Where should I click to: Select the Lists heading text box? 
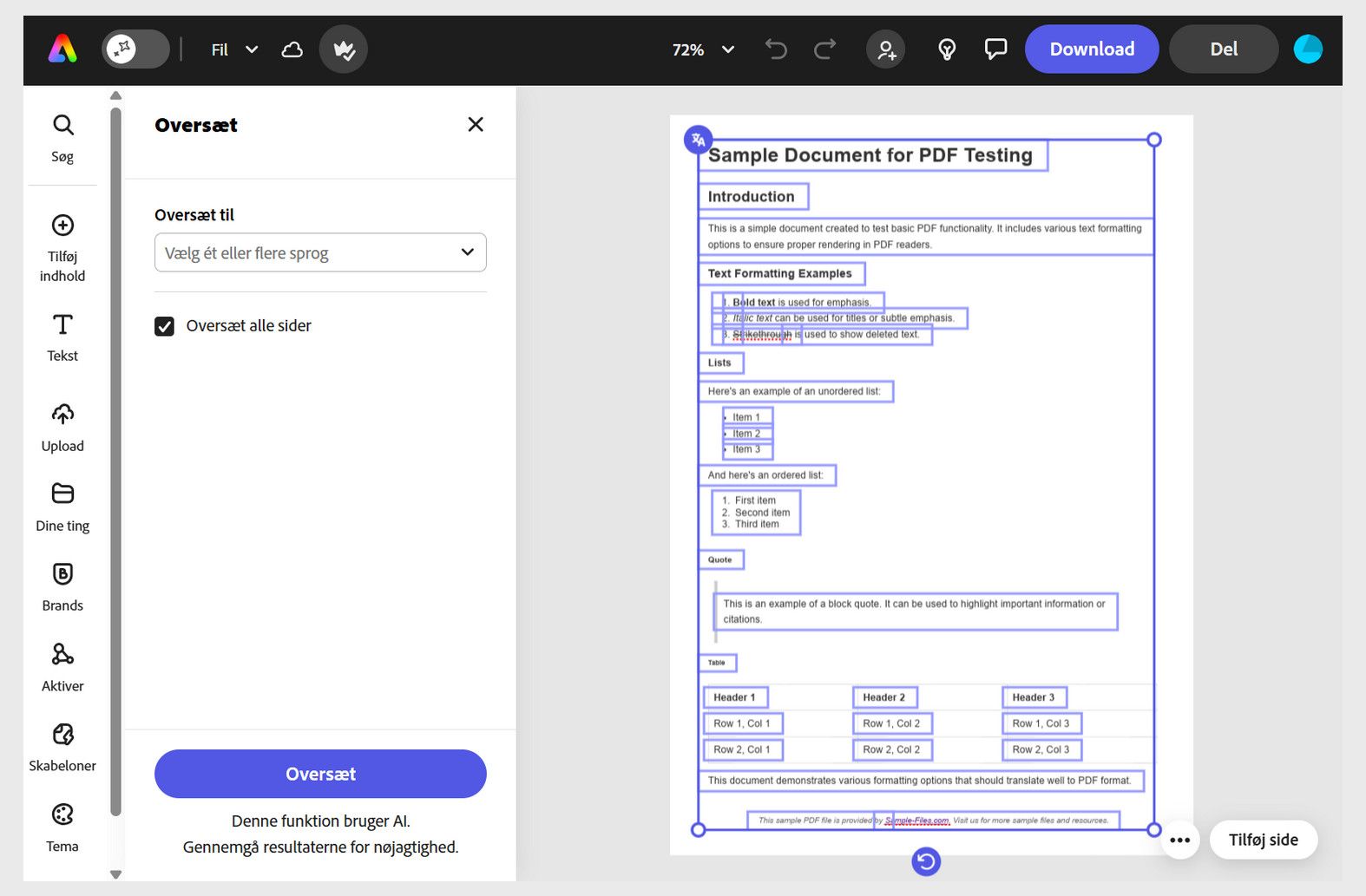(721, 363)
